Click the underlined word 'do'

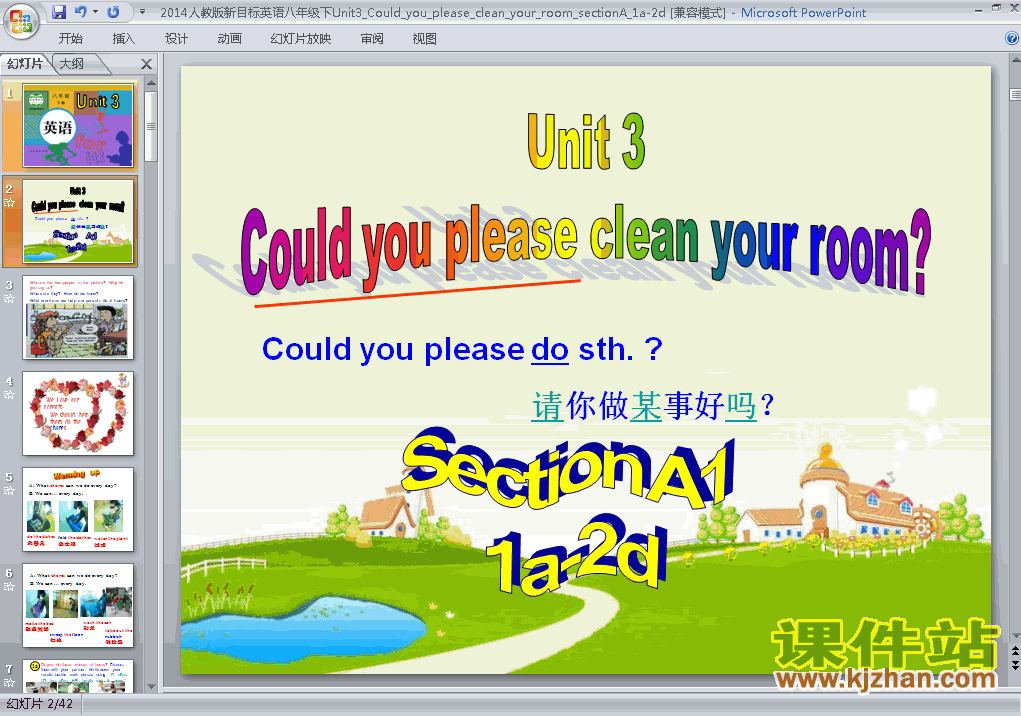[550, 350]
